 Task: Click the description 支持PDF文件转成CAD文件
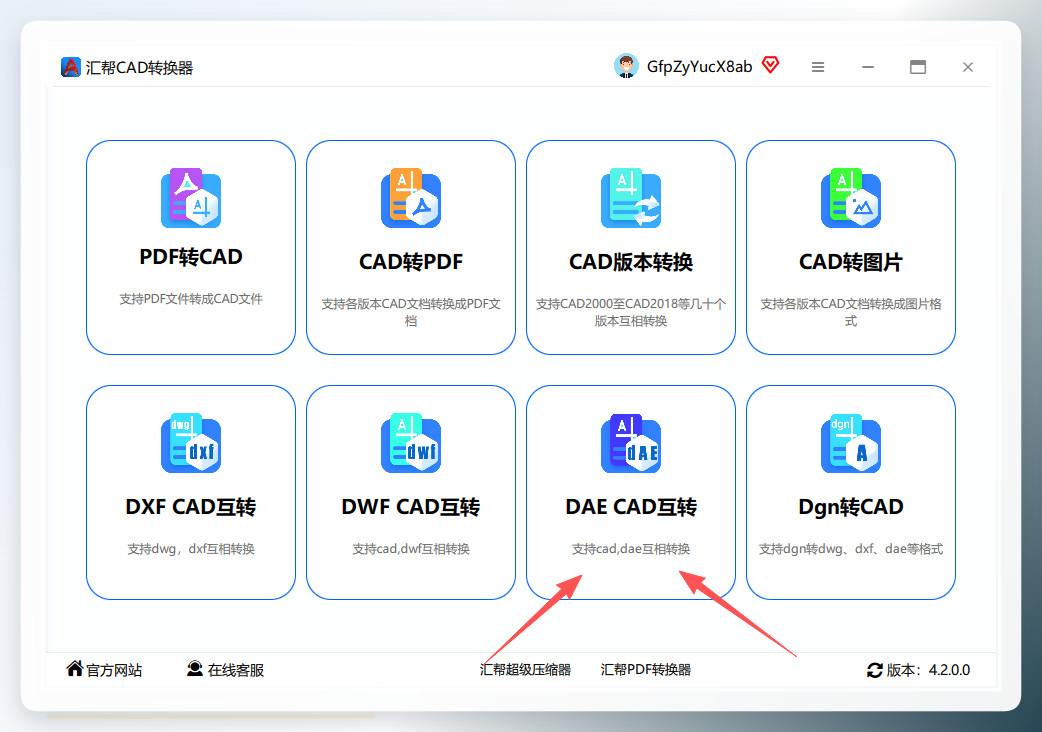click(x=191, y=299)
